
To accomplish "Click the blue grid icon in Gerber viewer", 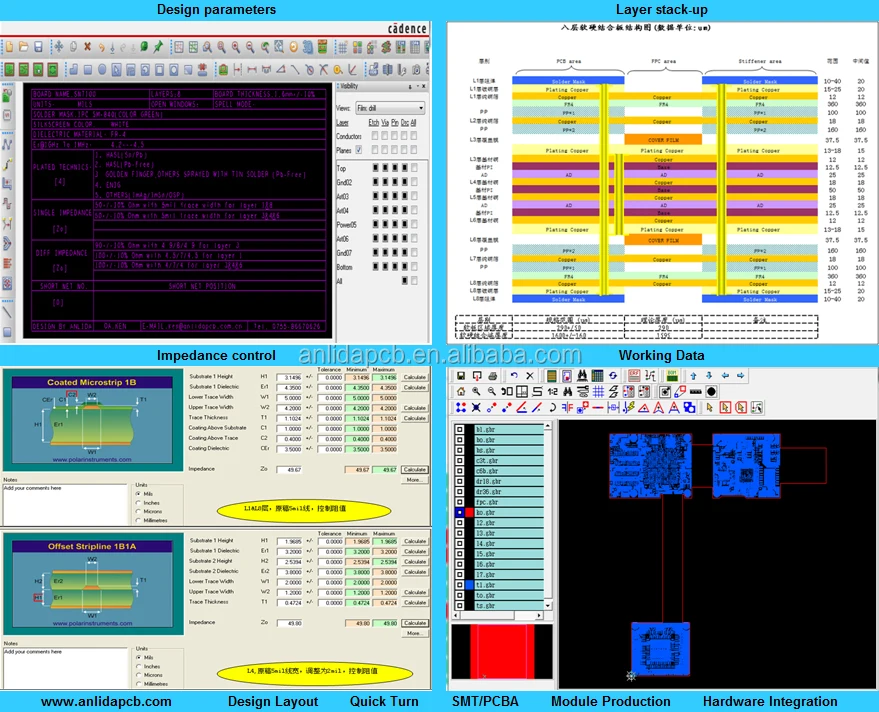I will pyautogui.click(x=598, y=391).
